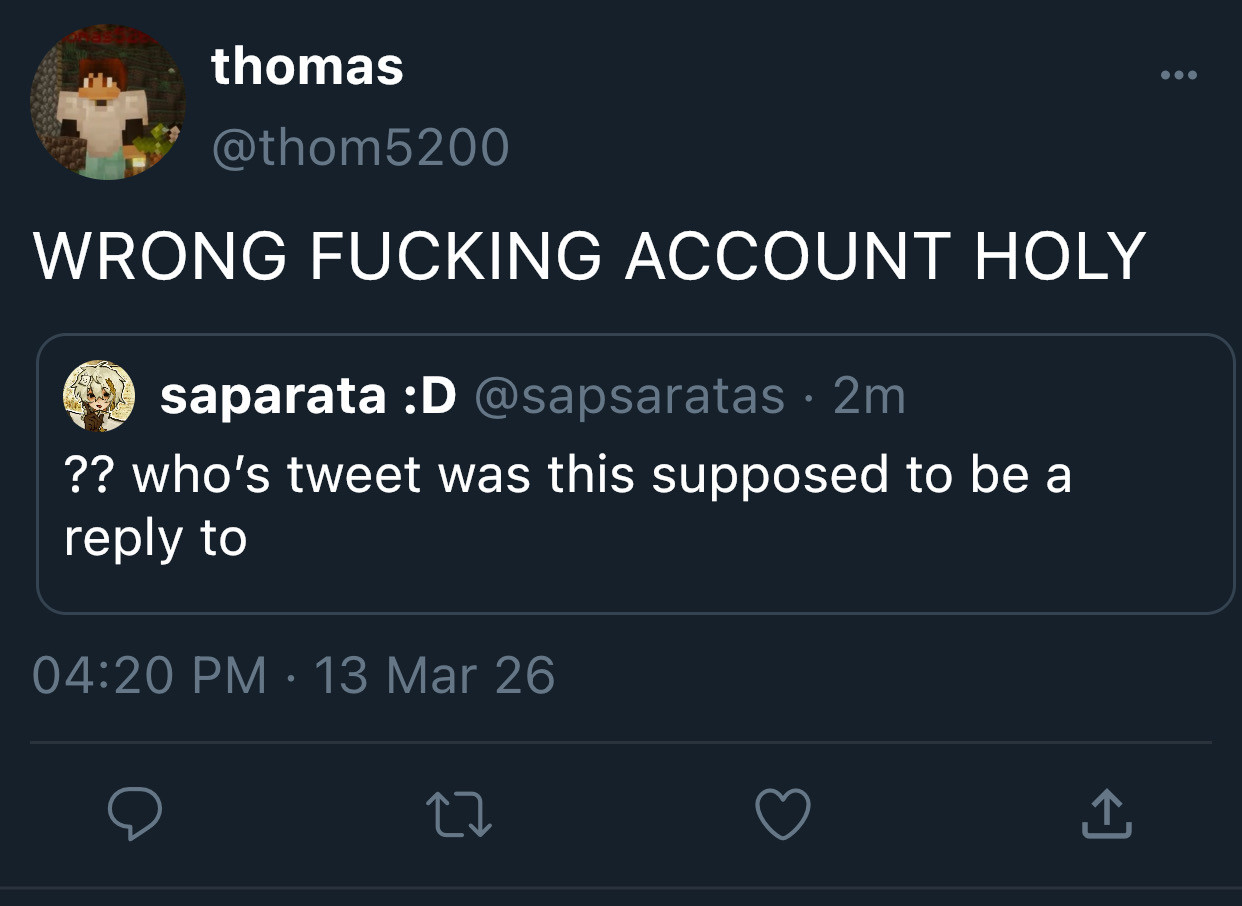Screen dimensions: 1242x906
Task: Click the "13 Mar 26" post date
Action: pos(434,675)
